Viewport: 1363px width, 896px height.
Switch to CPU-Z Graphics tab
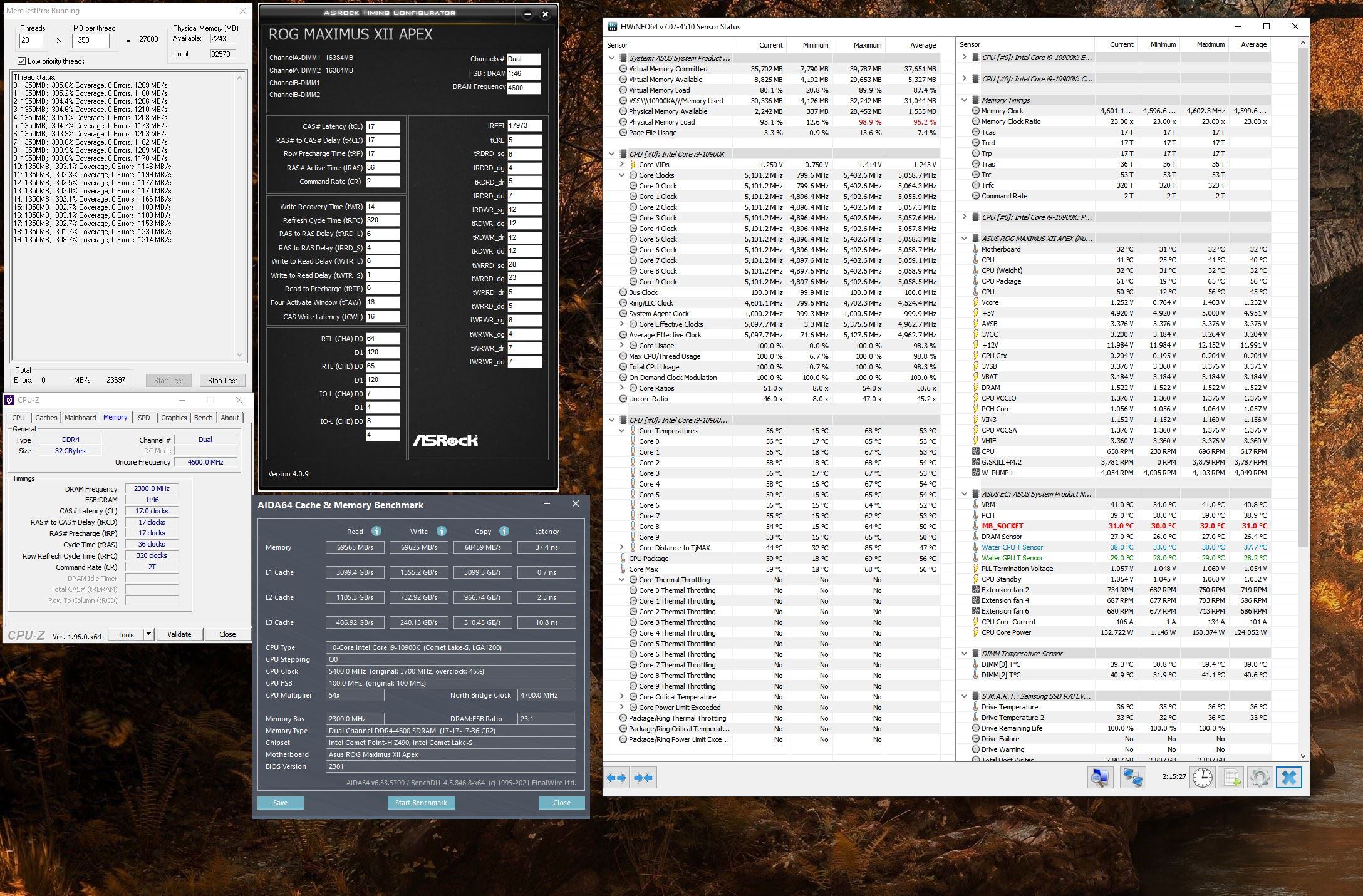click(x=174, y=418)
